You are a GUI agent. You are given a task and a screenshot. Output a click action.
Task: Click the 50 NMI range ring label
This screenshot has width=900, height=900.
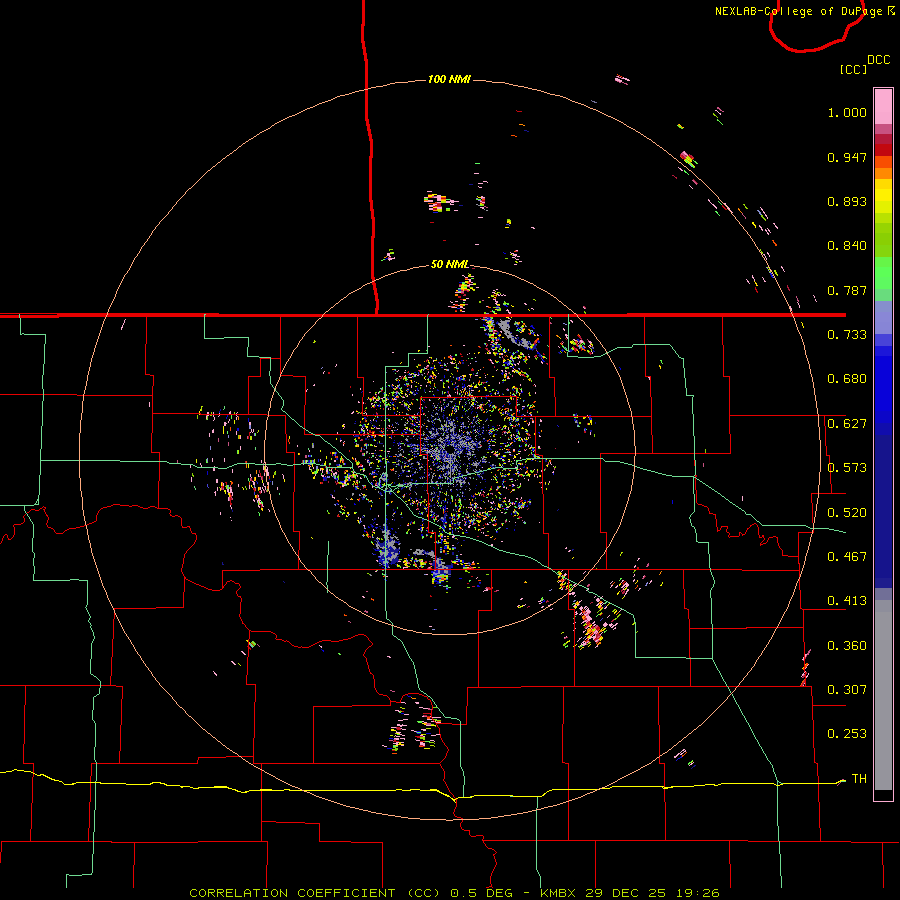click(450, 265)
